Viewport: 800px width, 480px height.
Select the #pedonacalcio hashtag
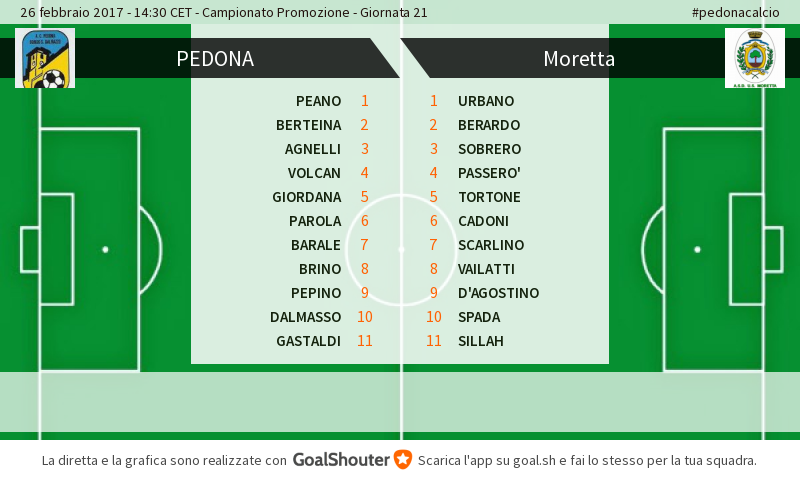(x=735, y=12)
